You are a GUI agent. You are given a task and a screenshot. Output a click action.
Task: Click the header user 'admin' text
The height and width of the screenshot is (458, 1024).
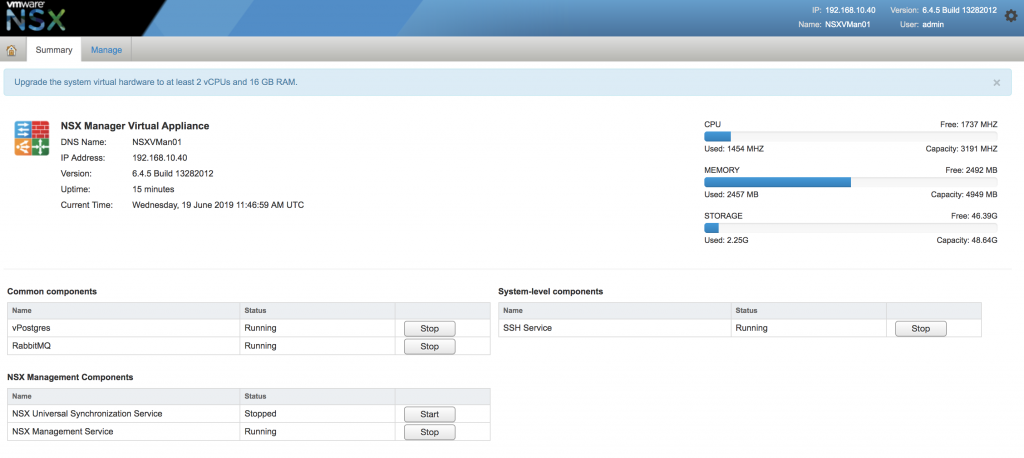pyautogui.click(x=933, y=25)
